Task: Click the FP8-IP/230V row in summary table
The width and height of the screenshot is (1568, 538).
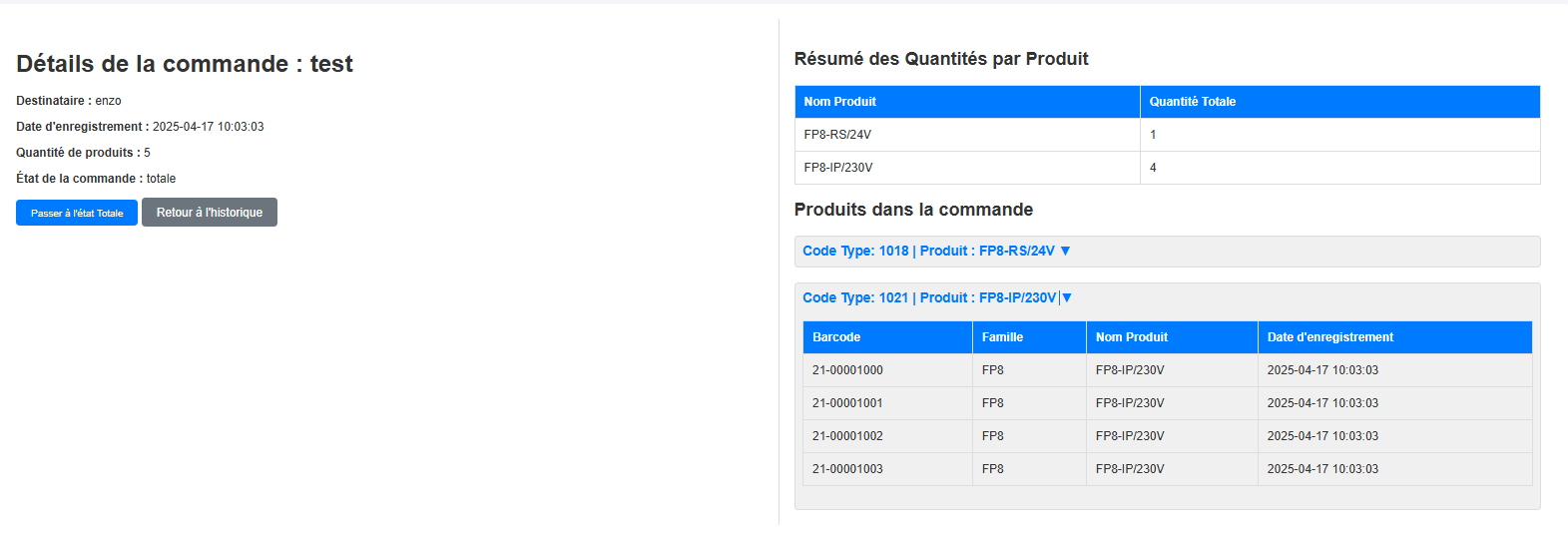Action: 838,168
